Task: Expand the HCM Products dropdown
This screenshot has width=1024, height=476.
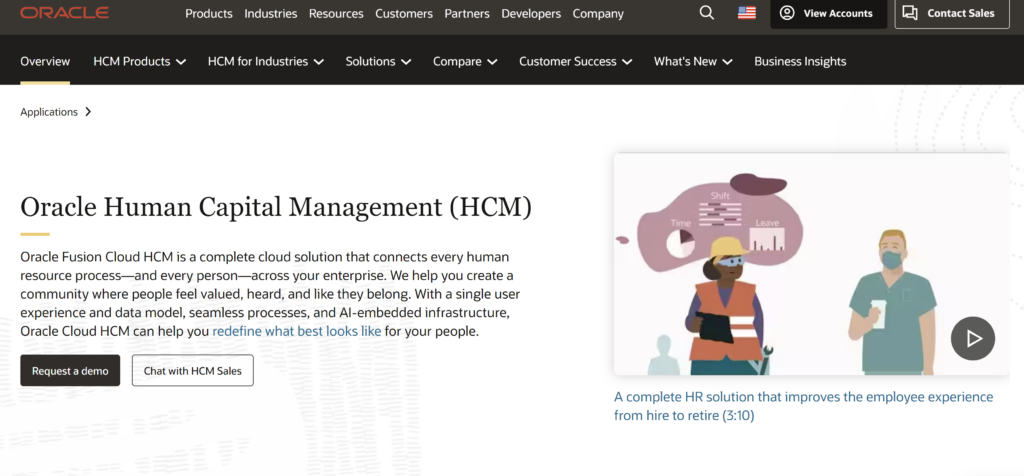Action: point(140,61)
